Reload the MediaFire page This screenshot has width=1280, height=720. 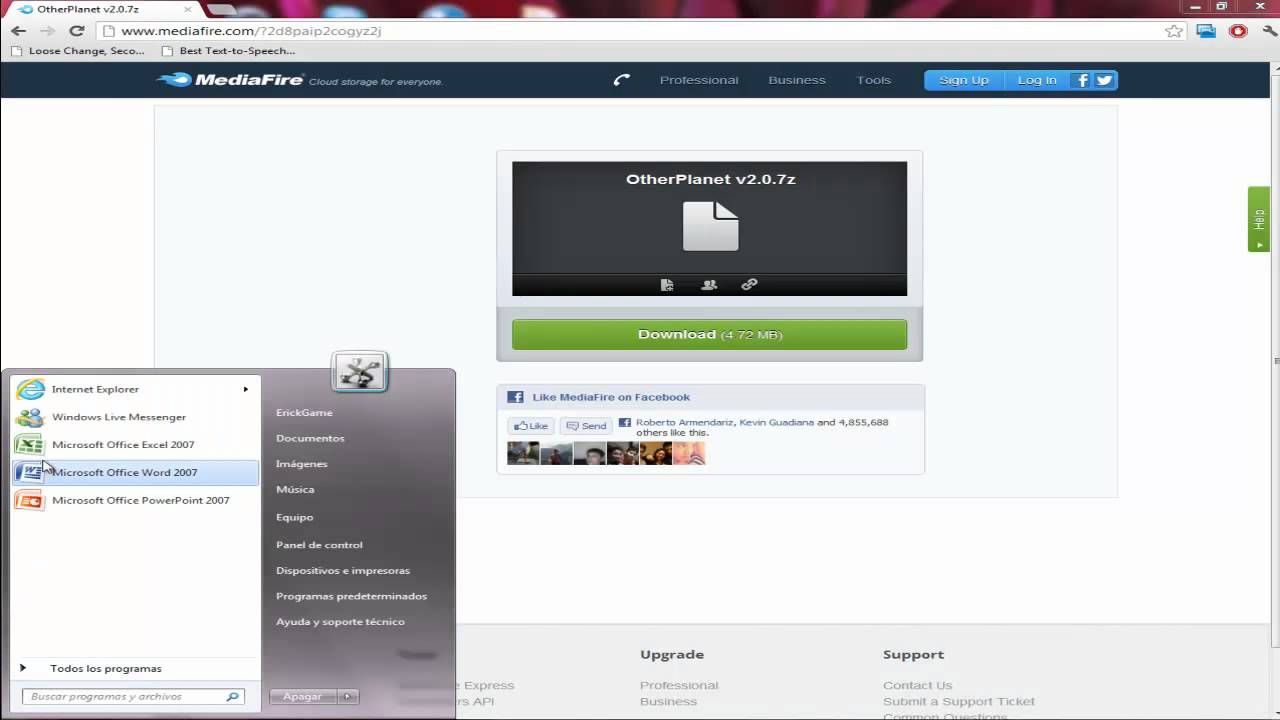tap(76, 31)
